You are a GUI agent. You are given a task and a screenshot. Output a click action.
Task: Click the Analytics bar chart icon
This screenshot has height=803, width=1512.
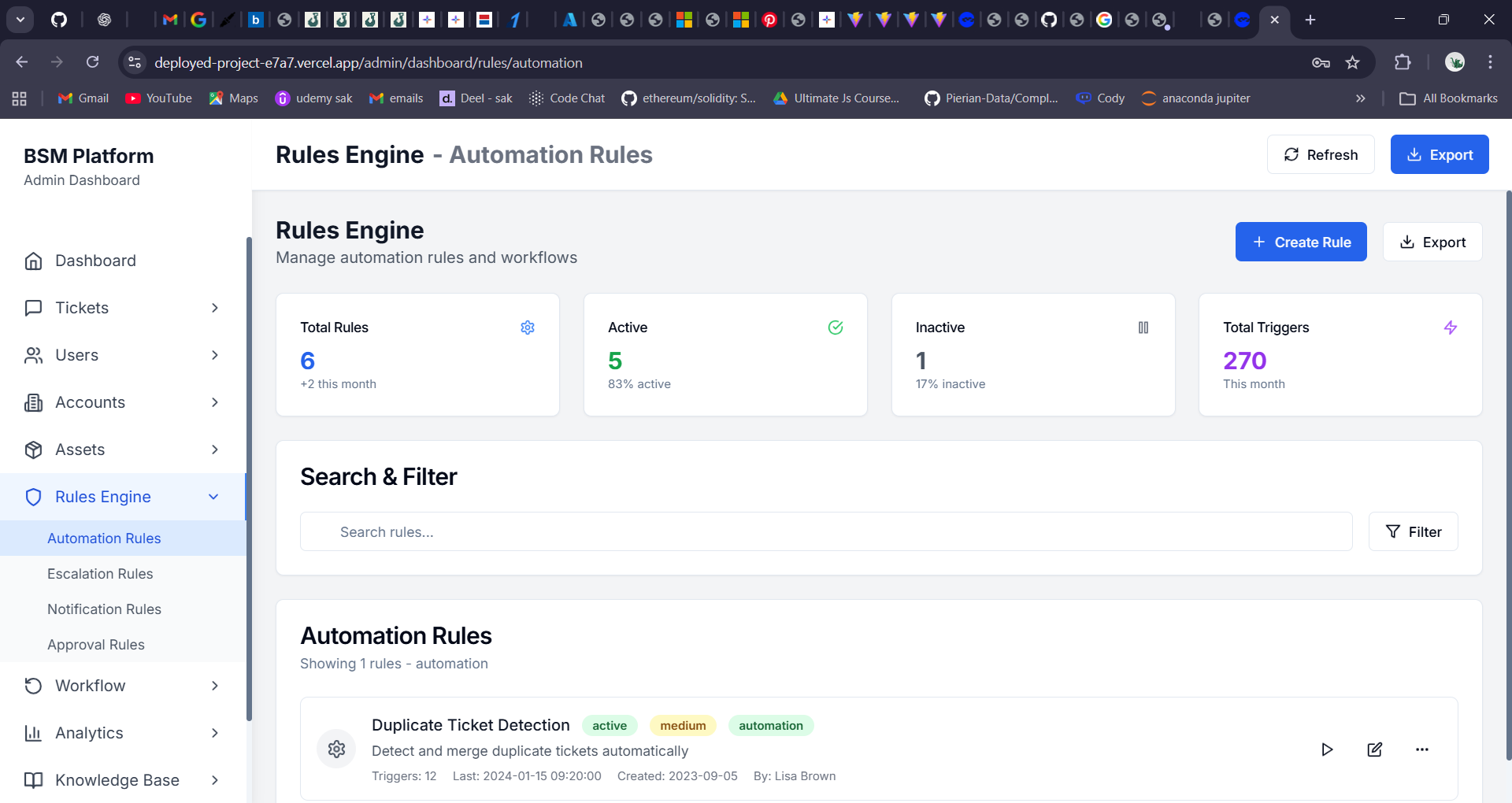tap(33, 733)
